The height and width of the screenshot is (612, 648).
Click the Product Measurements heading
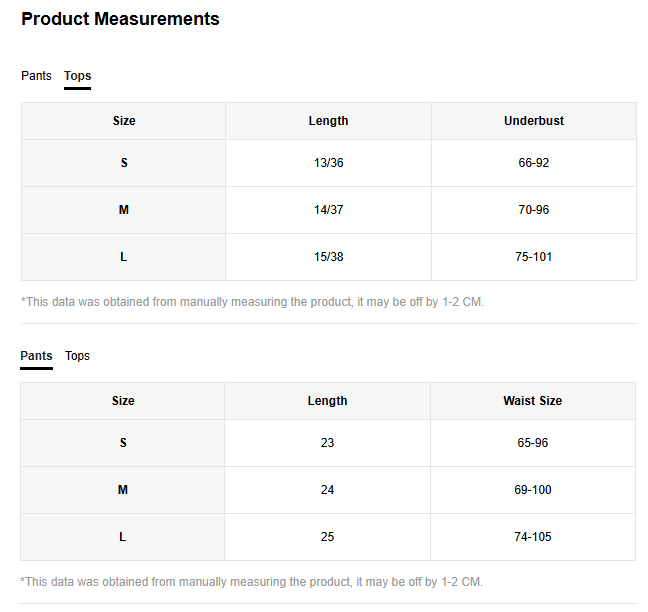pyautogui.click(x=120, y=19)
